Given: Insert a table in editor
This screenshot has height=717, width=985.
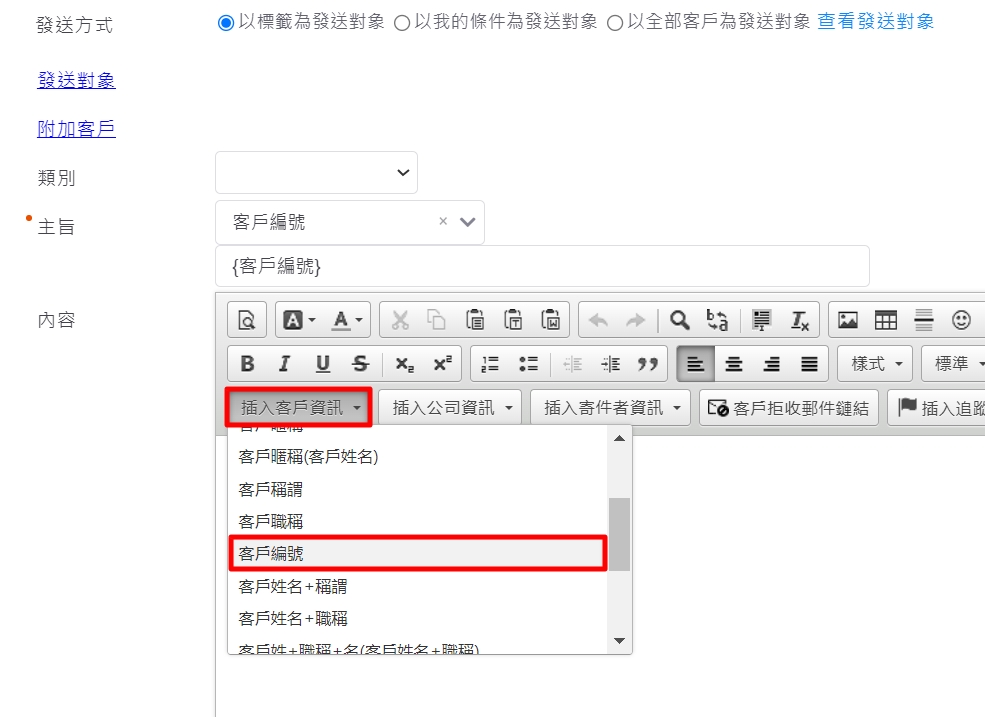Looking at the screenshot, I should 886,320.
